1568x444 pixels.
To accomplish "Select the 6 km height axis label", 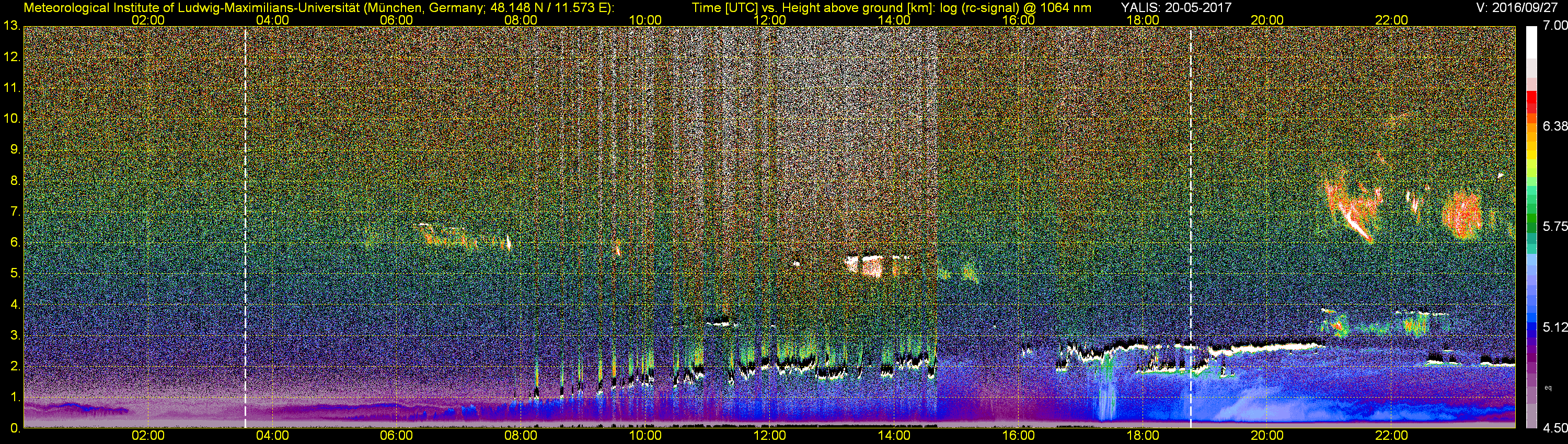I will [15, 242].
